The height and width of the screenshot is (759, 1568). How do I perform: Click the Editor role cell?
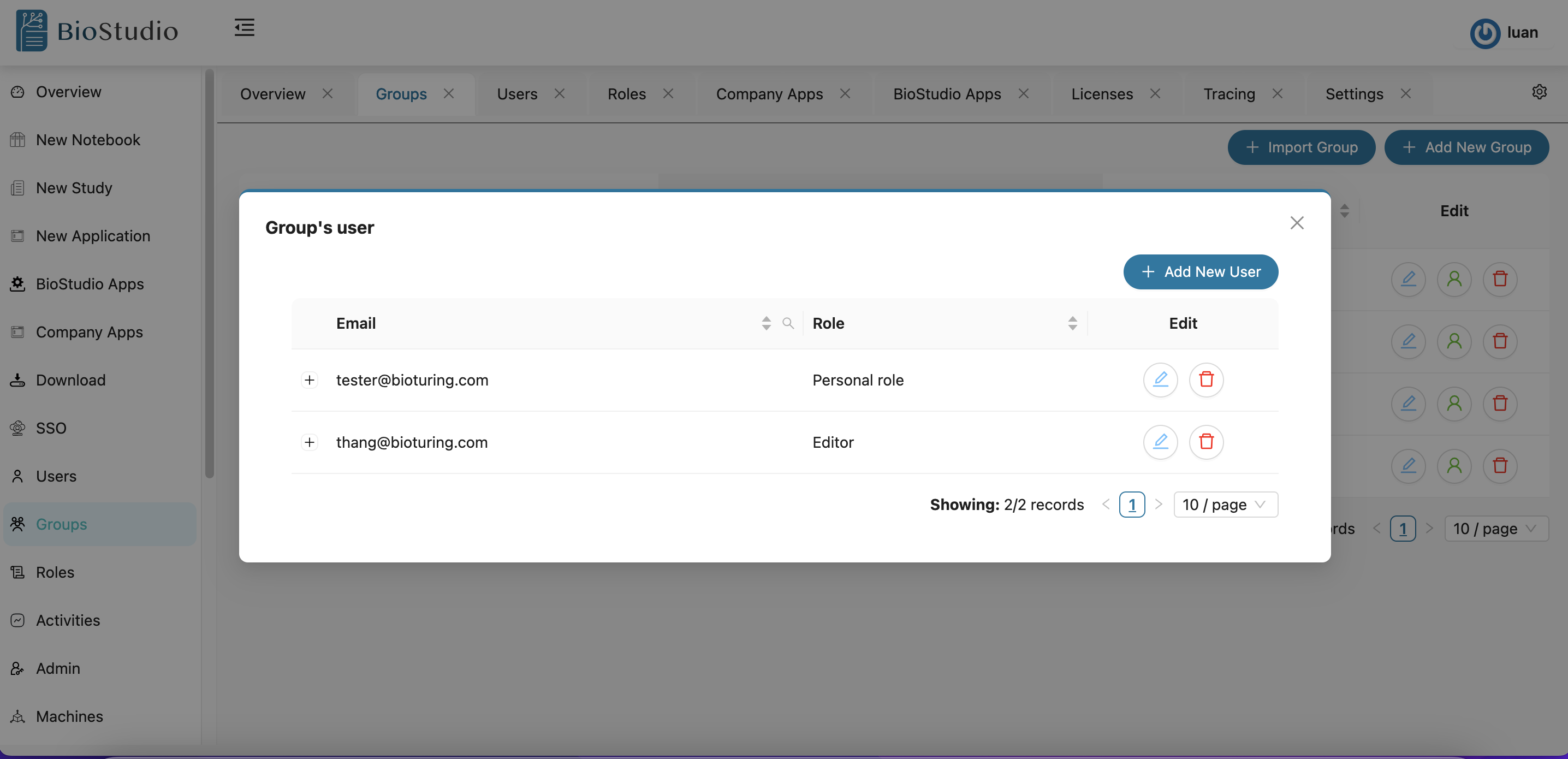[x=833, y=442]
